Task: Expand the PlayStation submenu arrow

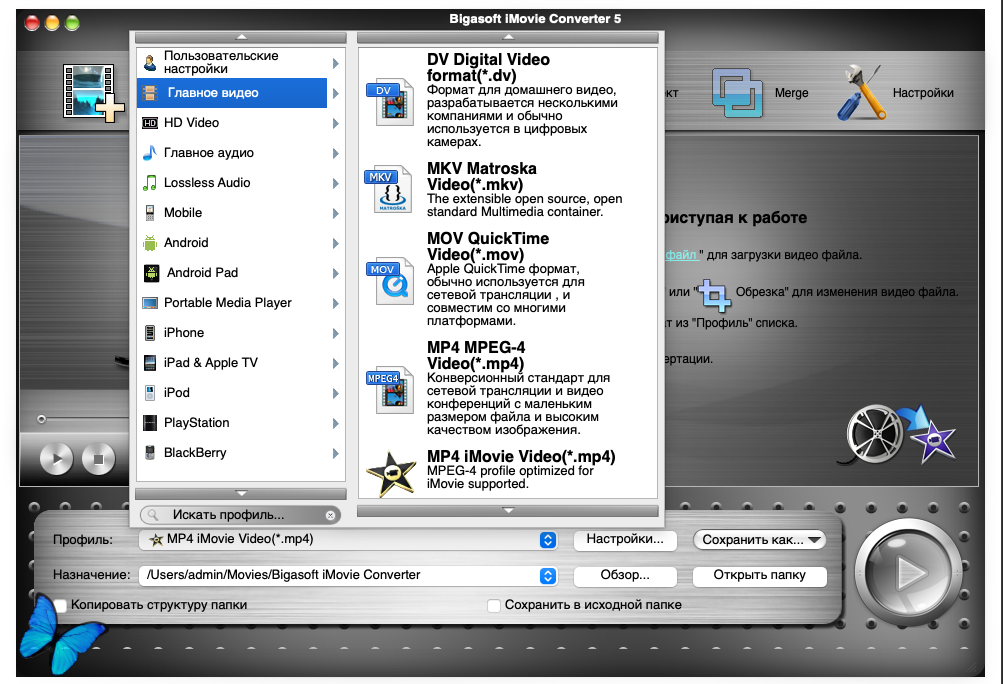Action: click(x=336, y=424)
